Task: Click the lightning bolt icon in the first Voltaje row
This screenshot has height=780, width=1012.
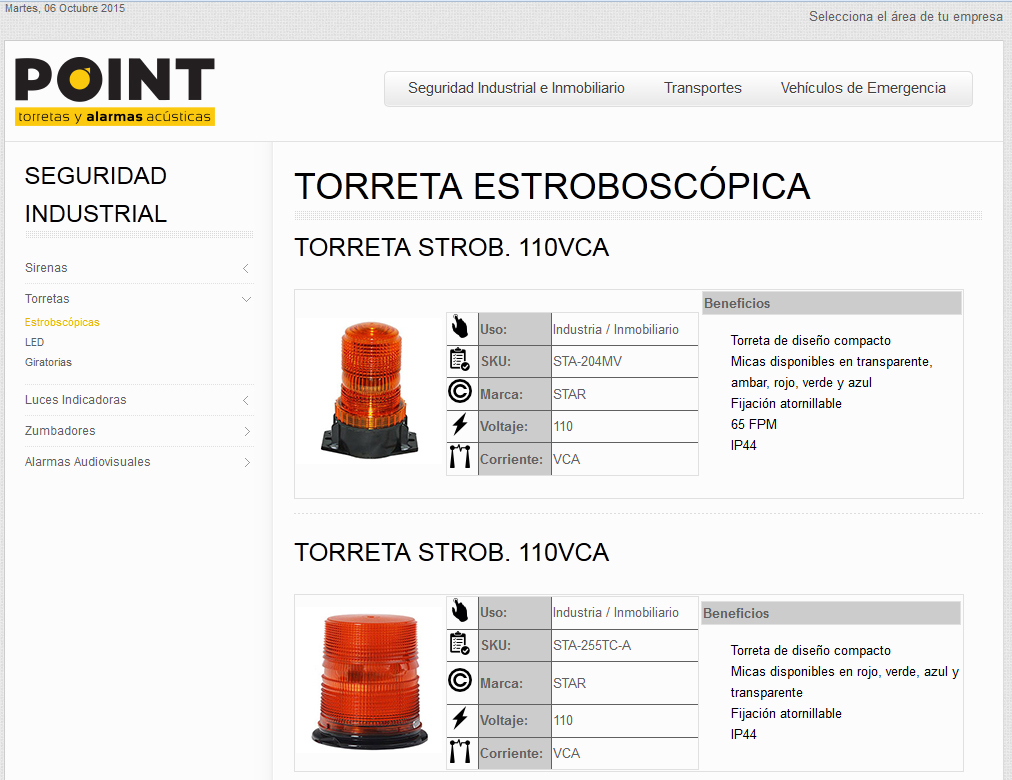Action: coord(460,426)
